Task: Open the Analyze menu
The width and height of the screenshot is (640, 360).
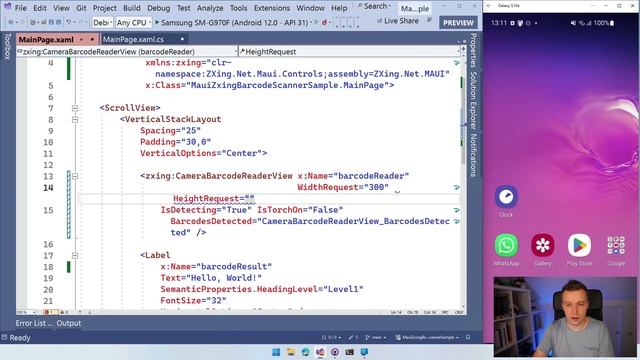Action: tap(210, 8)
